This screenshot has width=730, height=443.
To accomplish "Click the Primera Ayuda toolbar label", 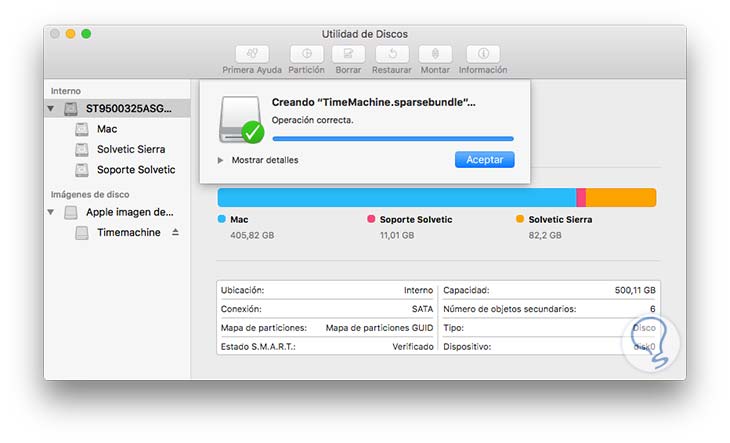I will point(252,70).
